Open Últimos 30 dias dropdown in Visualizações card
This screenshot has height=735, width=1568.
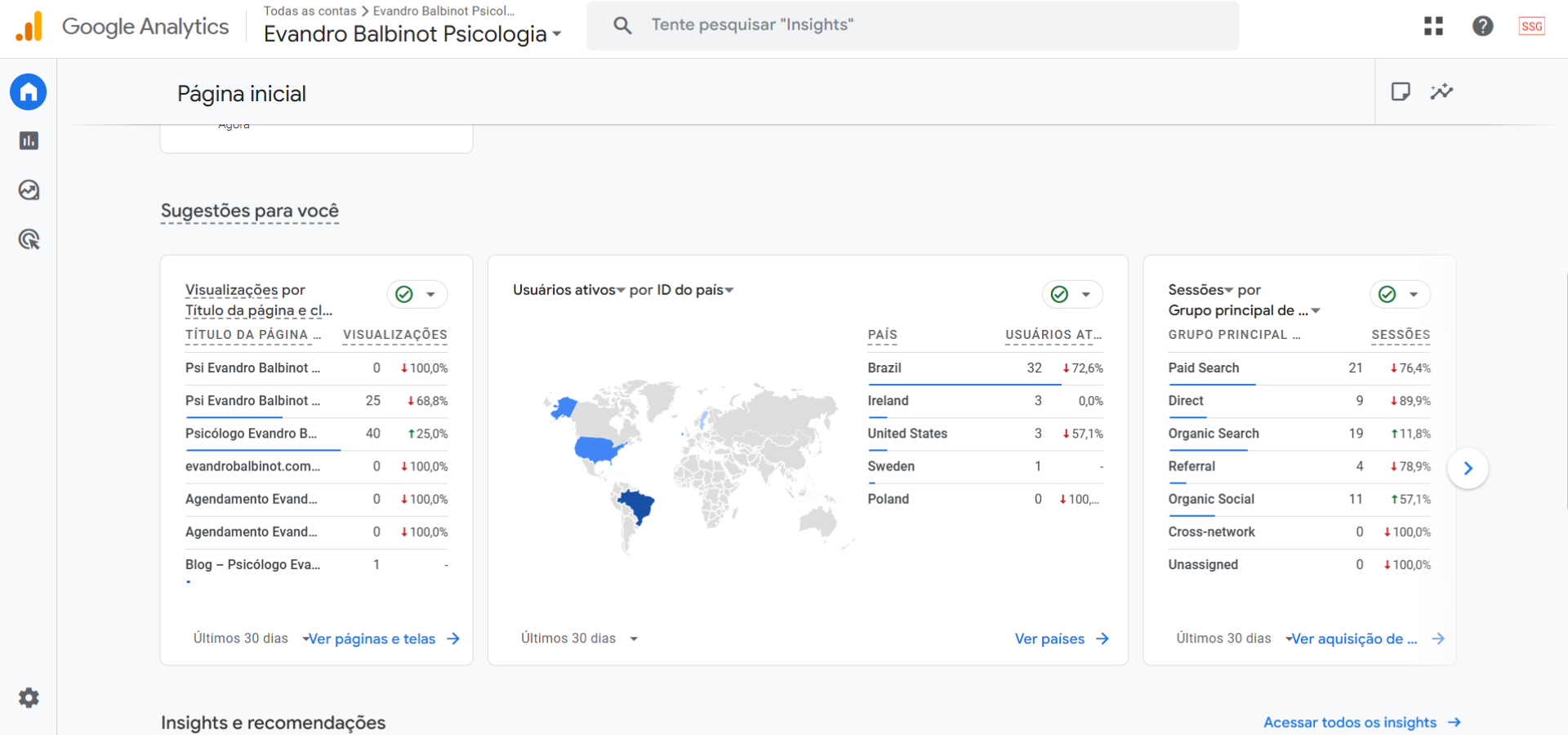tap(250, 639)
